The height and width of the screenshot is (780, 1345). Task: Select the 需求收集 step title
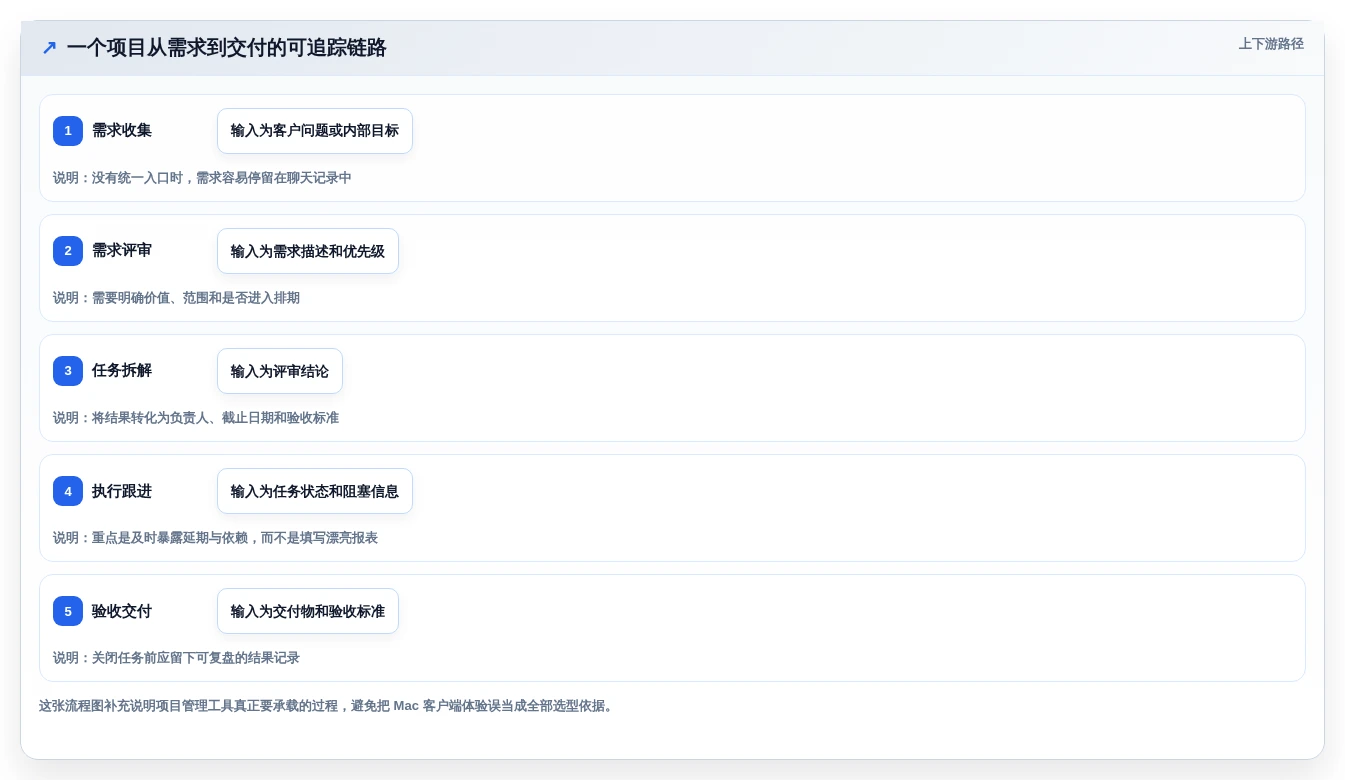pos(122,131)
